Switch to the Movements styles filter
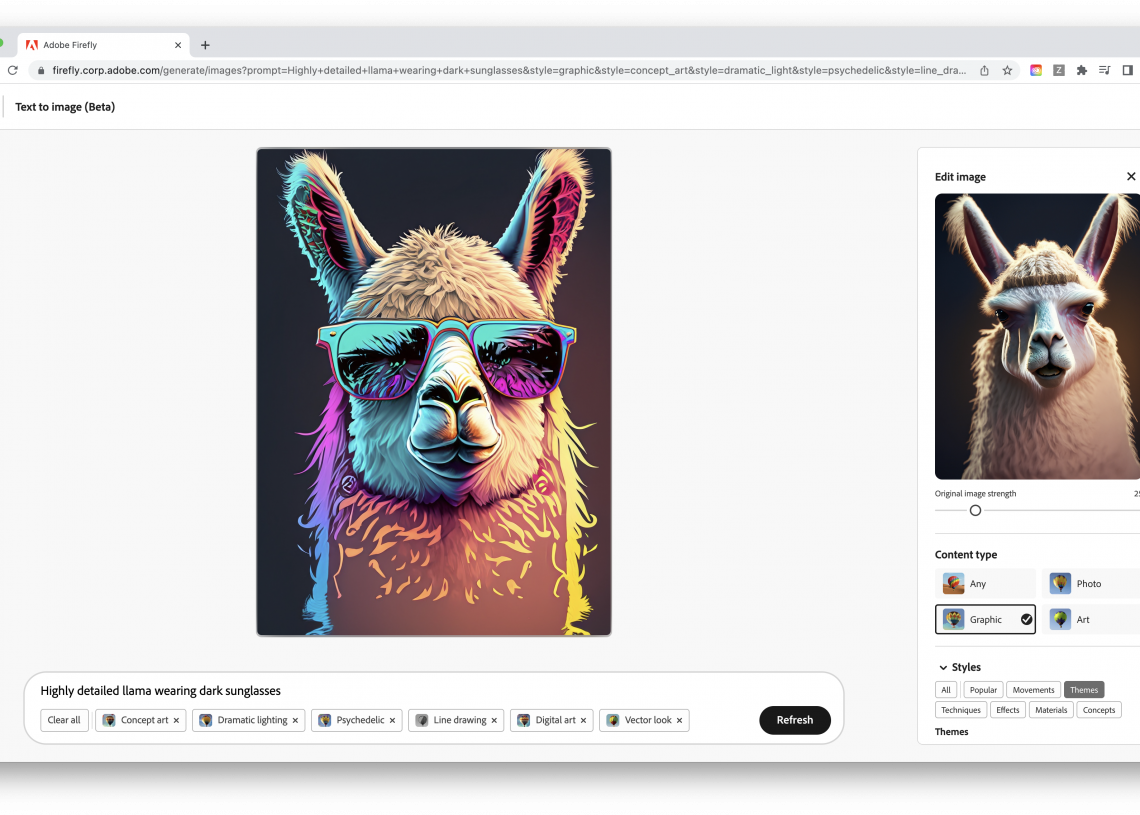Viewport: 1140px width, 815px height. pyautogui.click(x=1033, y=690)
